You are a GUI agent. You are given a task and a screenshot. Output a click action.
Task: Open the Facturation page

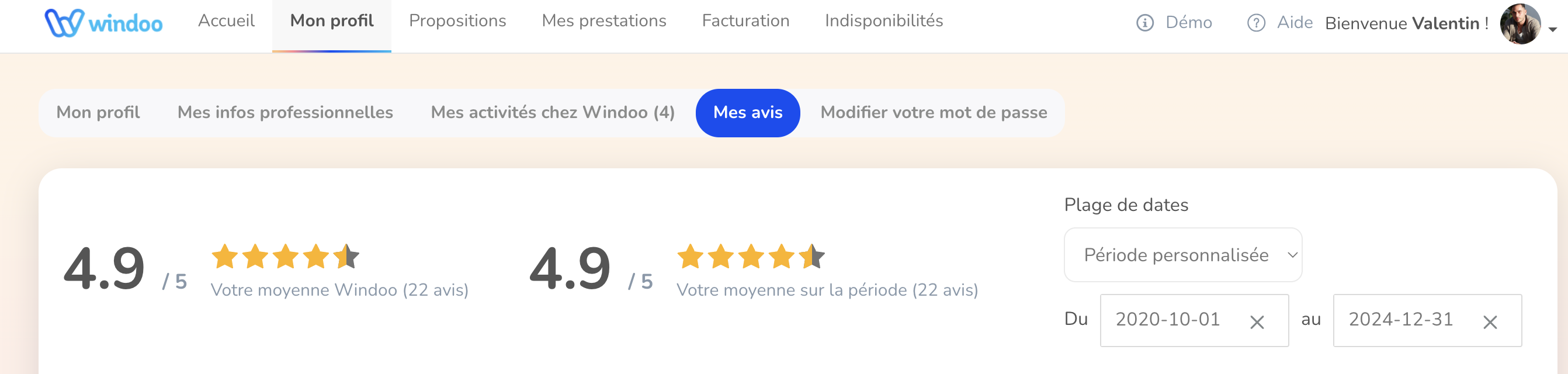click(x=745, y=20)
